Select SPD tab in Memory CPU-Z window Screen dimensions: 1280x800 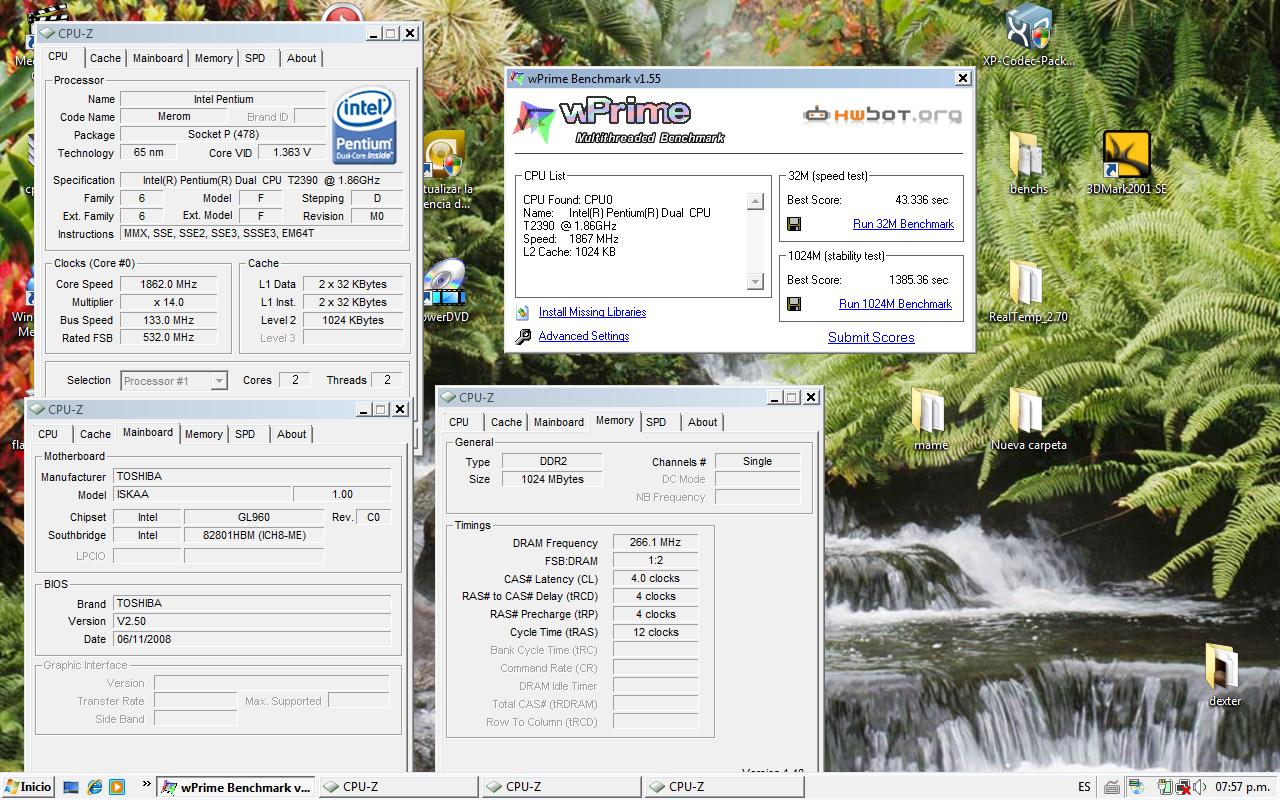coord(656,422)
